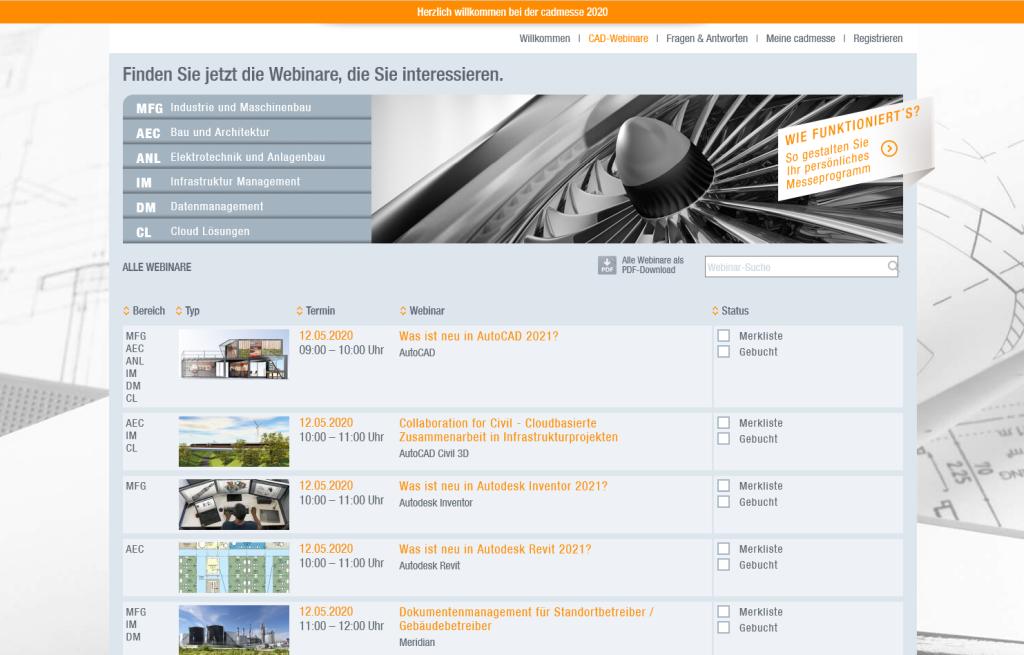1024x655 pixels.
Task: Click the 'ALLE WEBINARE' heading
Action: coord(157,267)
